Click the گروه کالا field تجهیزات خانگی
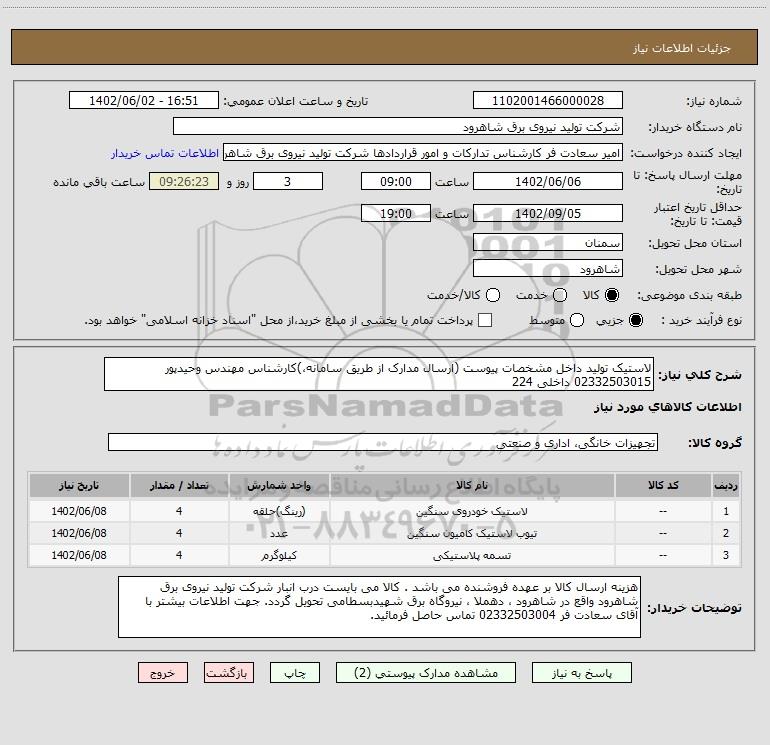The image size is (770, 745). (383, 442)
